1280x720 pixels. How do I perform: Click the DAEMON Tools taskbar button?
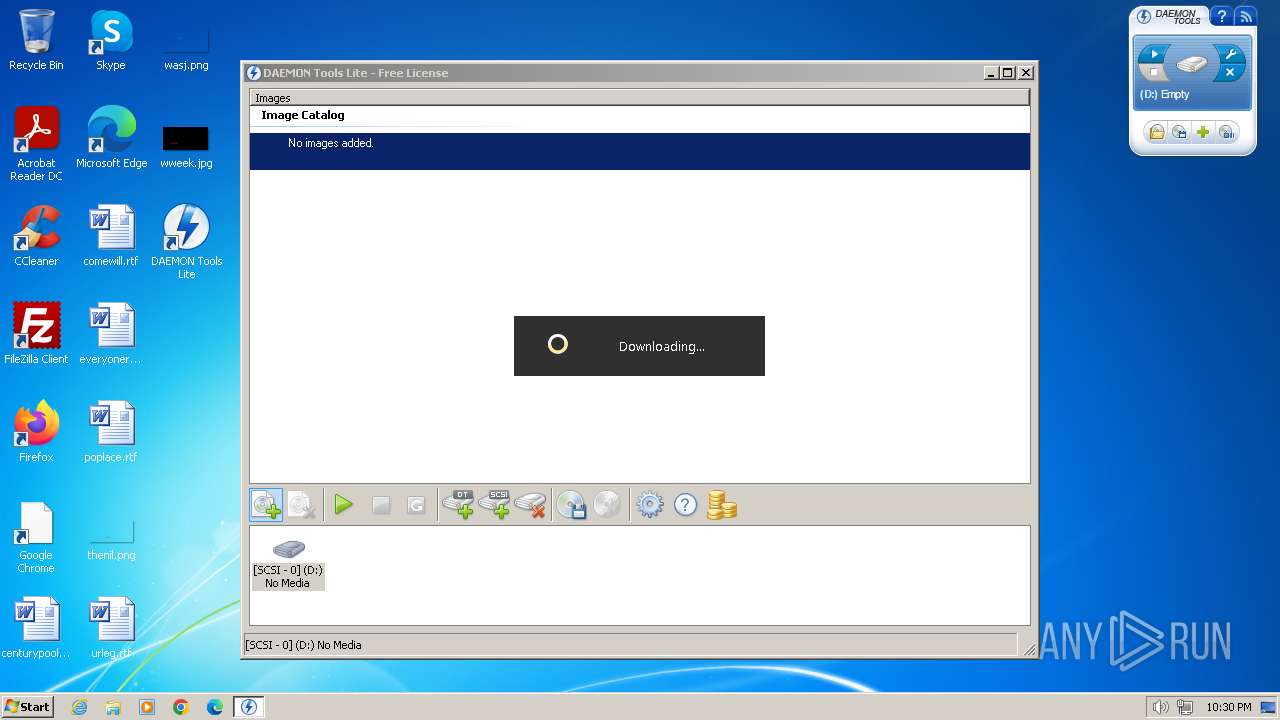(249, 707)
